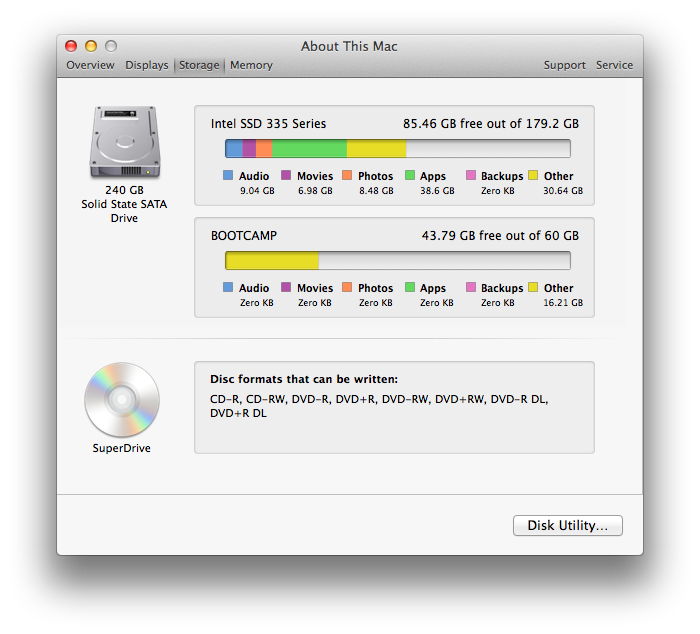Image resolution: width=700 pixels, height=634 pixels.
Task: Click the 'About This Mac' window title
Action: tap(349, 46)
